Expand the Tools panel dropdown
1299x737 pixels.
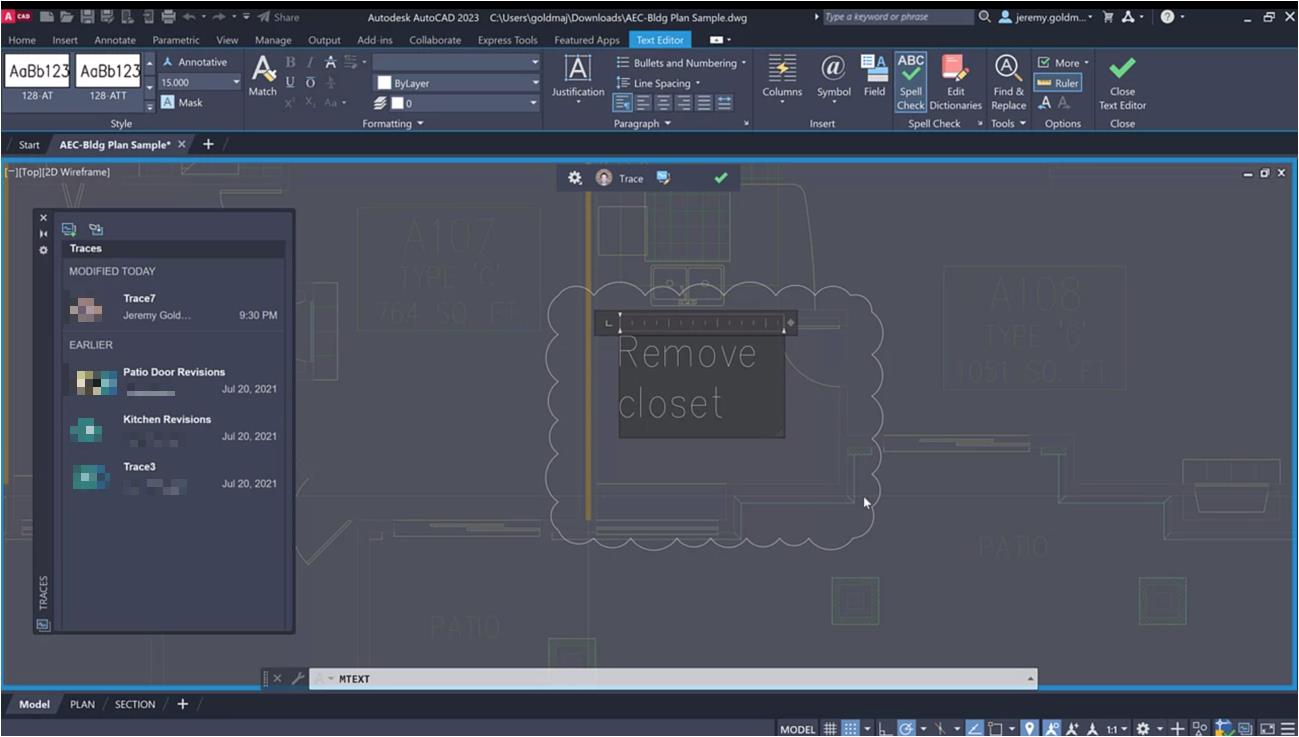[x=1008, y=124]
